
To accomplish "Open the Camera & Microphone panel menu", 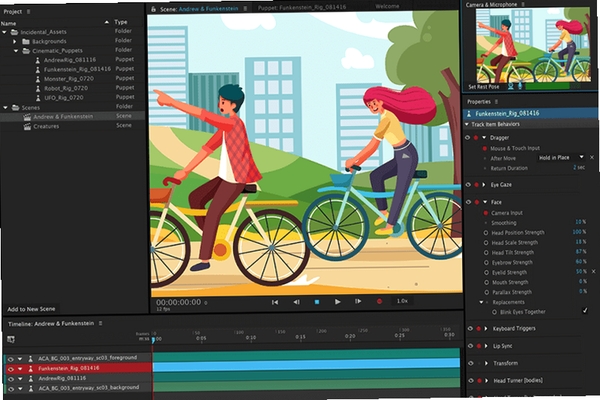I will (523, 4).
